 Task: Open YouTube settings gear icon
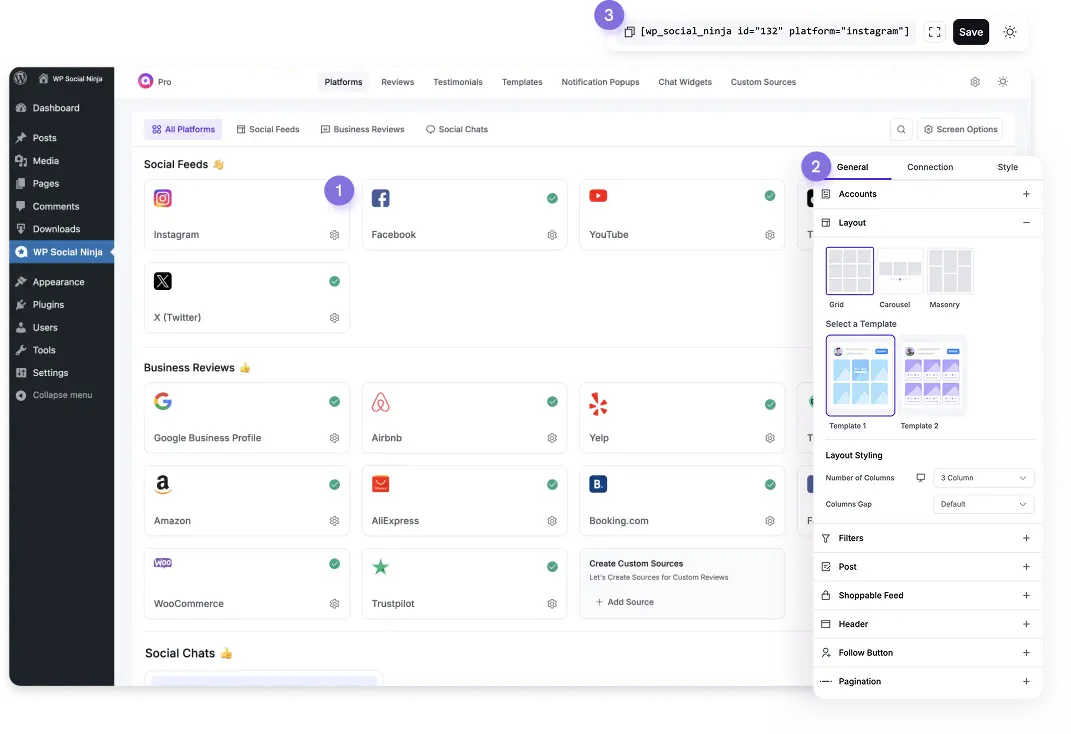(x=769, y=235)
